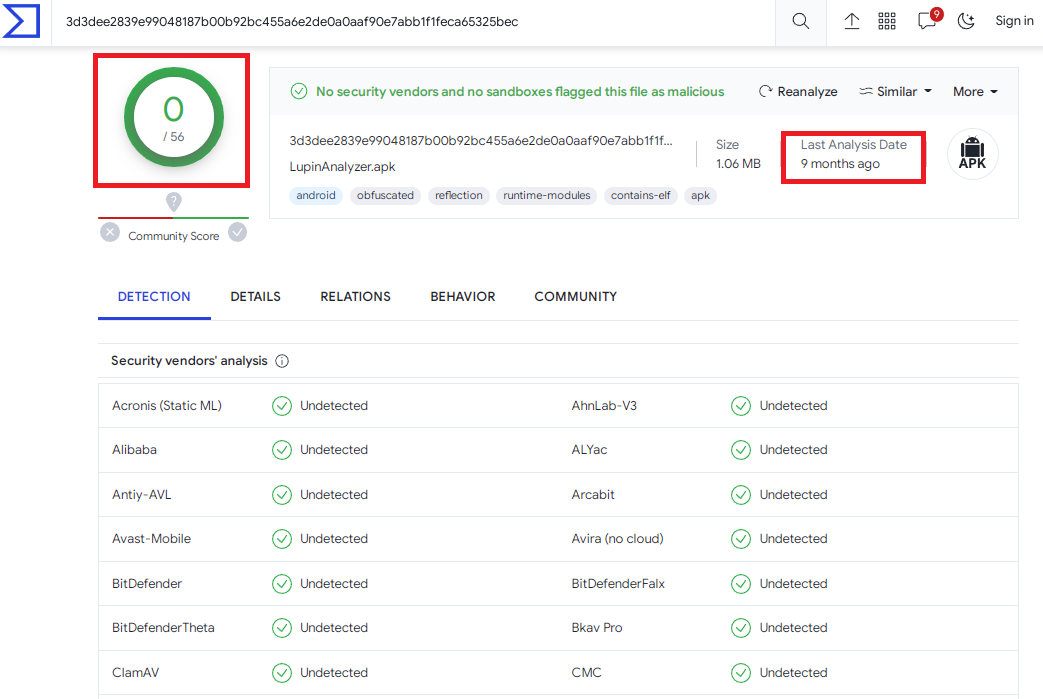Click the Sign in link

tap(1014, 21)
